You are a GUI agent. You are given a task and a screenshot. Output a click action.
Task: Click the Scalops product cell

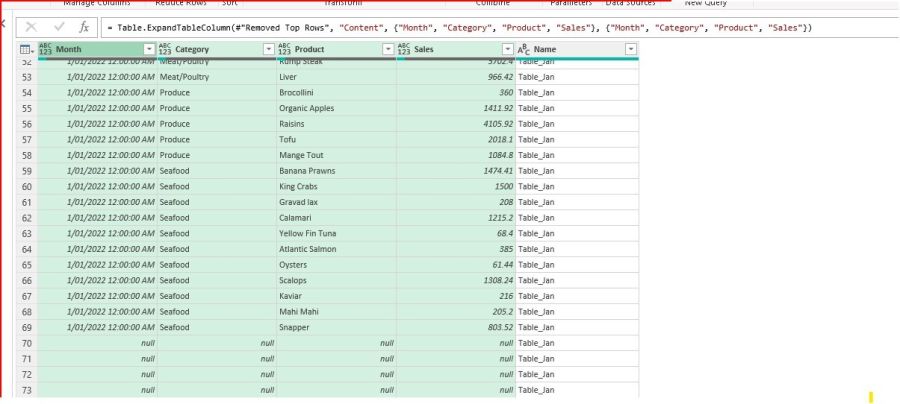[x=336, y=280]
